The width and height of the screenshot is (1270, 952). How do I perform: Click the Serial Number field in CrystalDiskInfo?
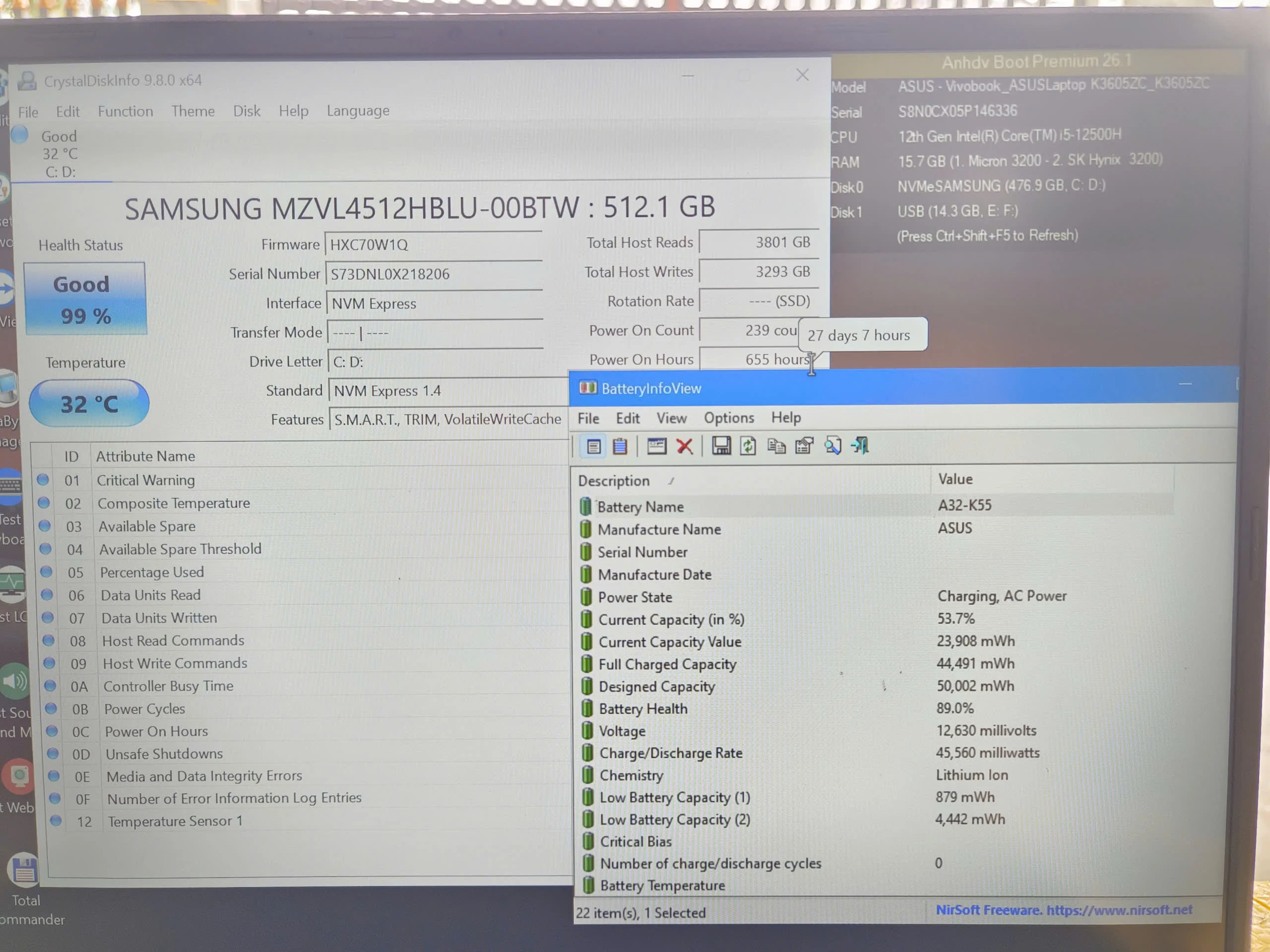click(434, 274)
